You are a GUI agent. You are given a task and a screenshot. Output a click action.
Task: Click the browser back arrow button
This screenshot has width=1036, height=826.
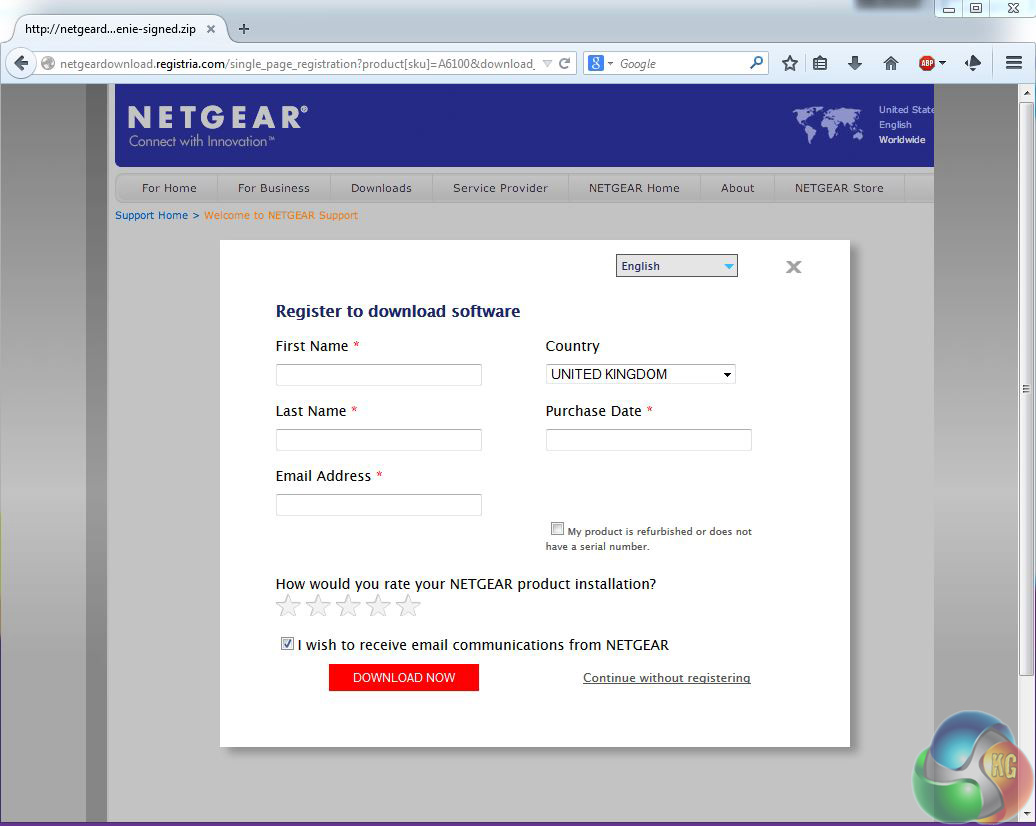tap(20, 63)
